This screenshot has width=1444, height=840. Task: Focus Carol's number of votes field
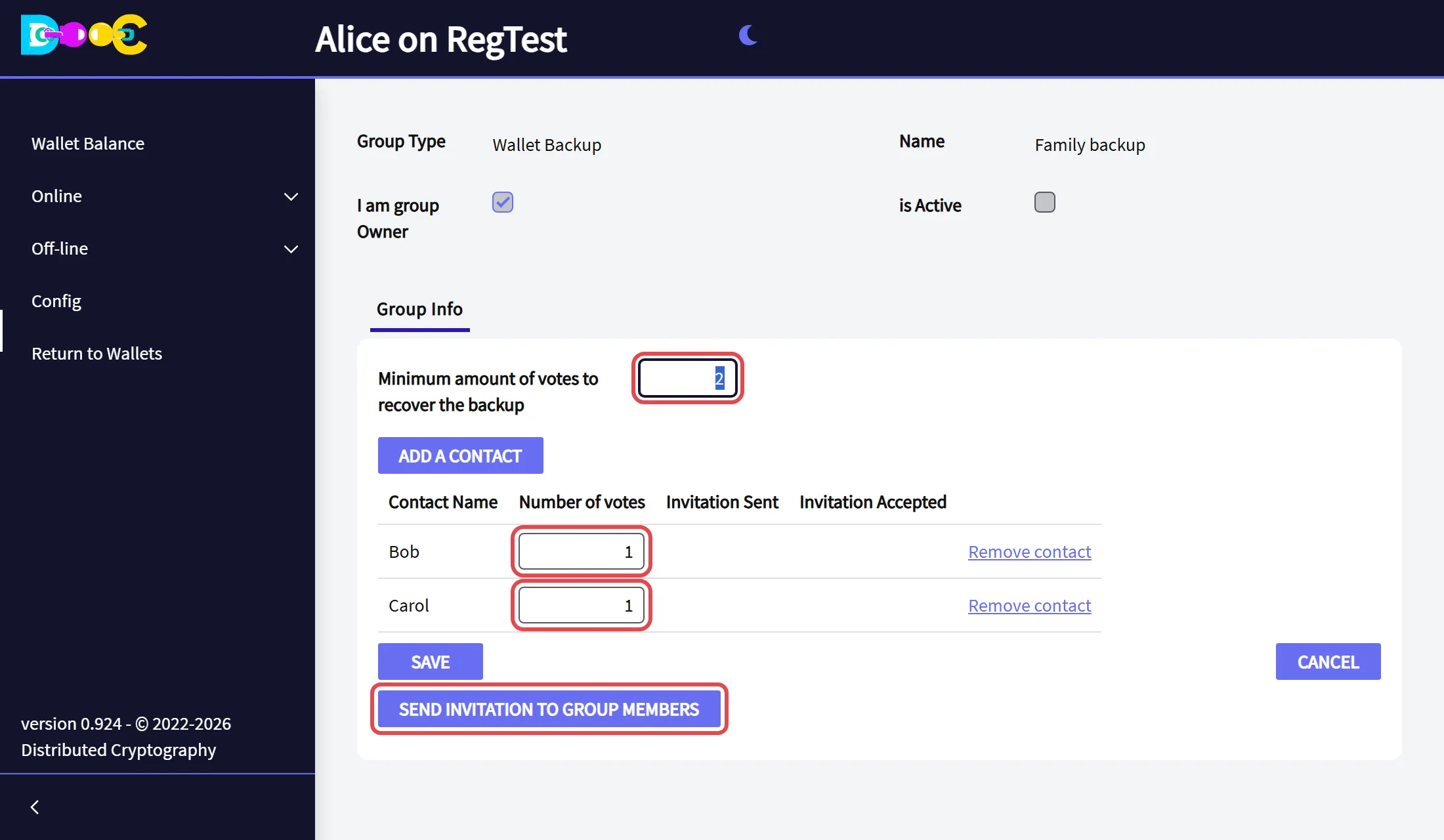pyautogui.click(x=581, y=605)
